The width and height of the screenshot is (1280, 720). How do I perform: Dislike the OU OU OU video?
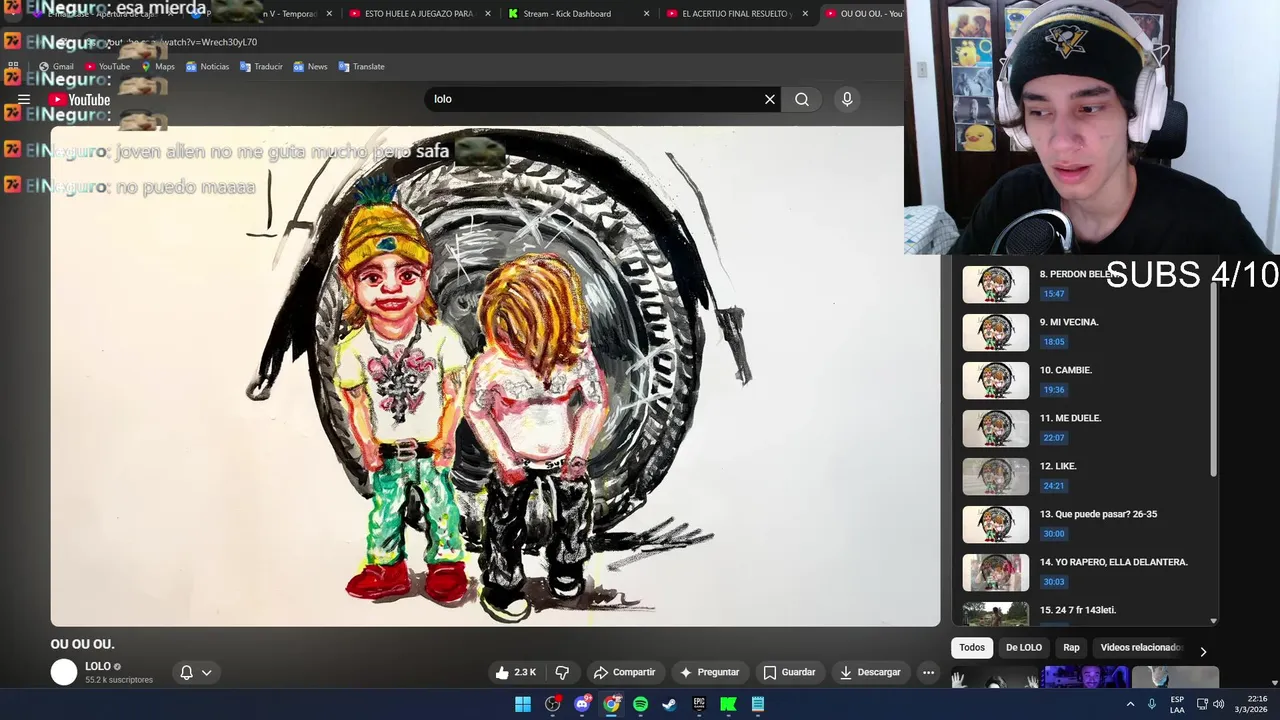coord(562,672)
